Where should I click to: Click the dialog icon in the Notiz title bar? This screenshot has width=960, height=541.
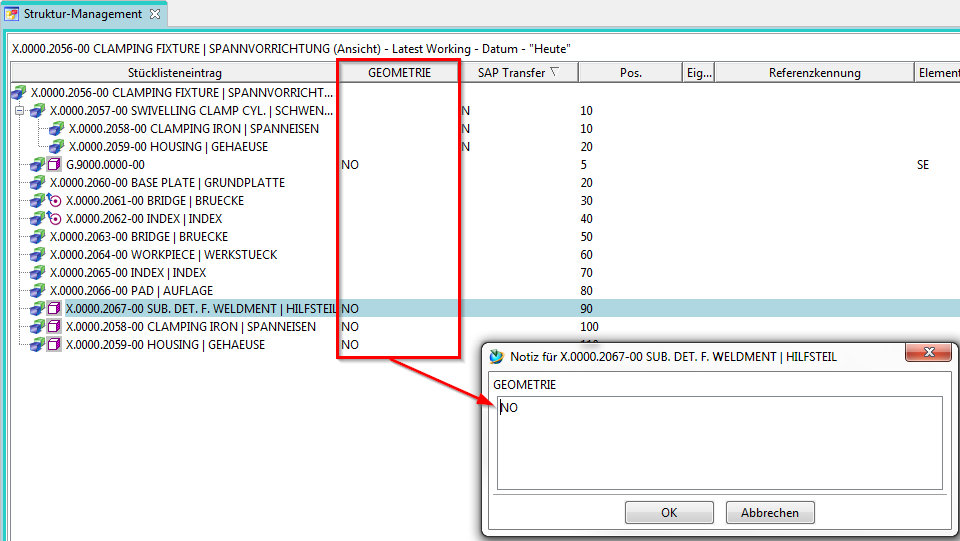coord(496,357)
